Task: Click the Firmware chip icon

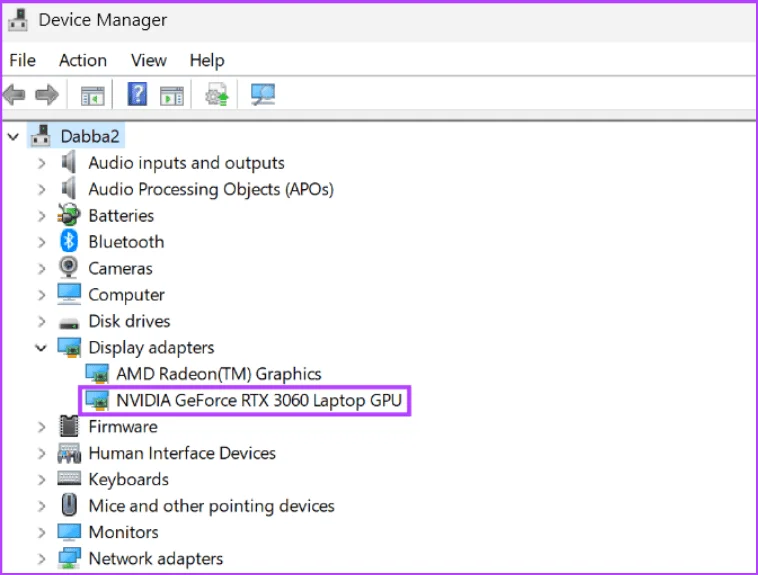Action: (x=69, y=426)
